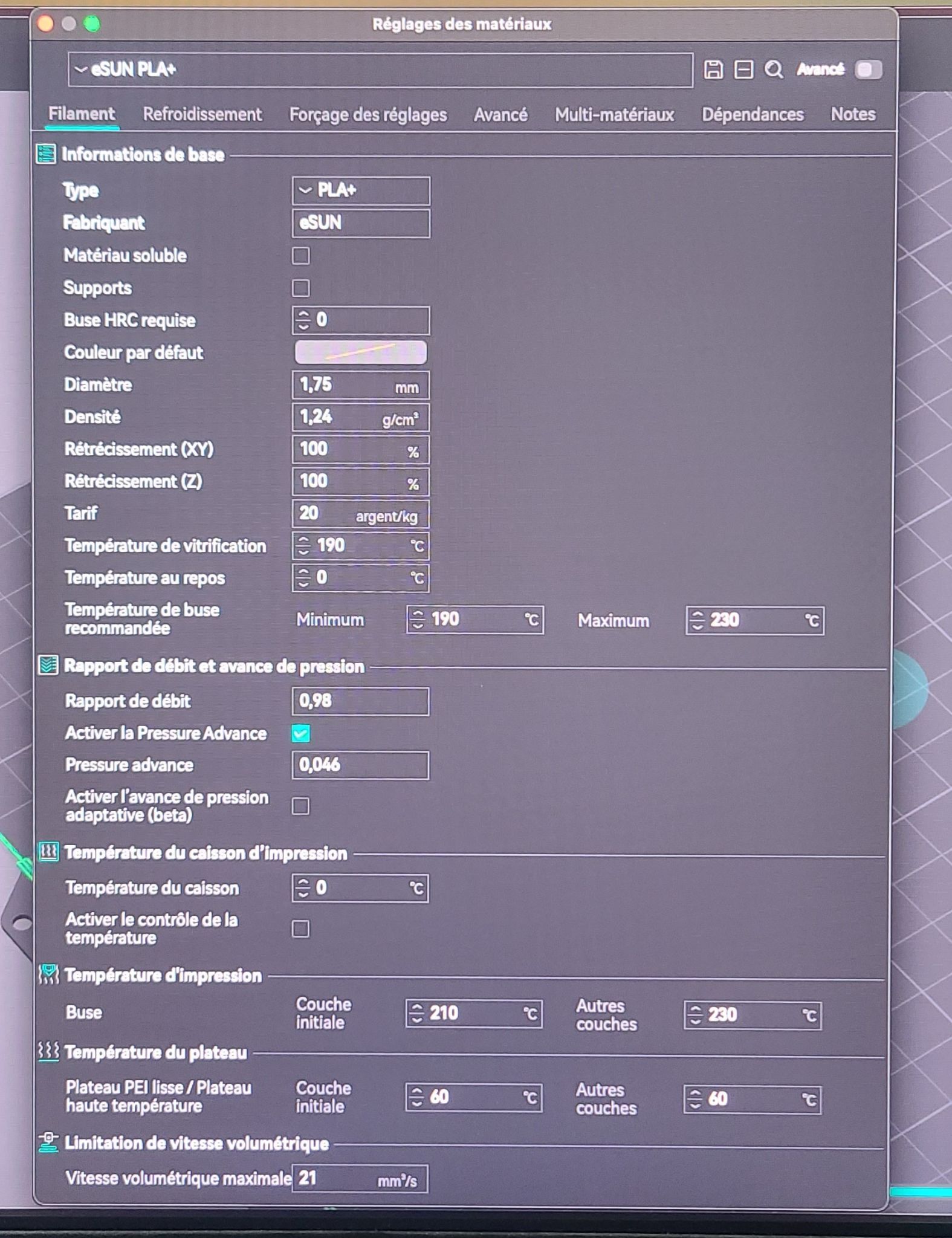Click the Informations de base section icon

47,155
